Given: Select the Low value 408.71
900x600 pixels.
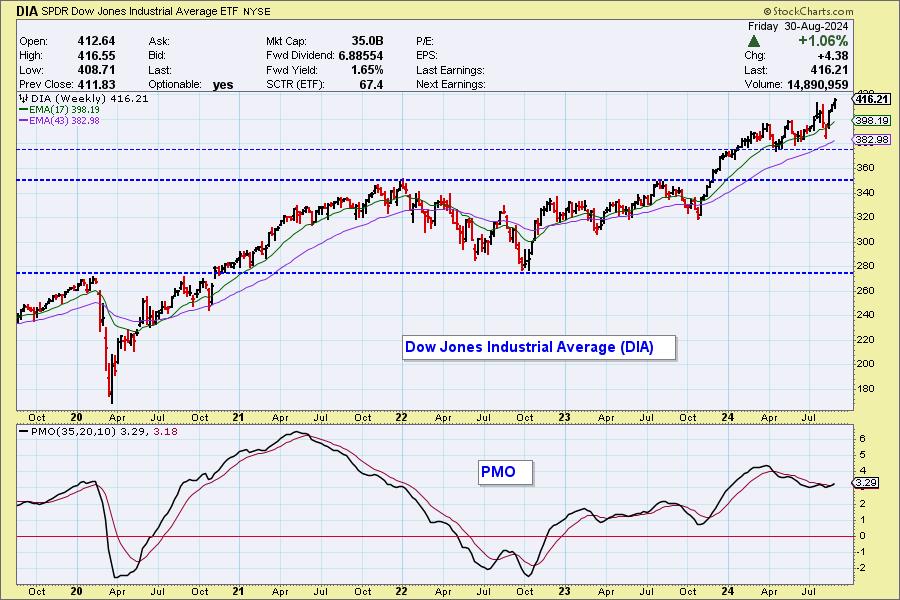Looking at the screenshot, I should 96,69.
